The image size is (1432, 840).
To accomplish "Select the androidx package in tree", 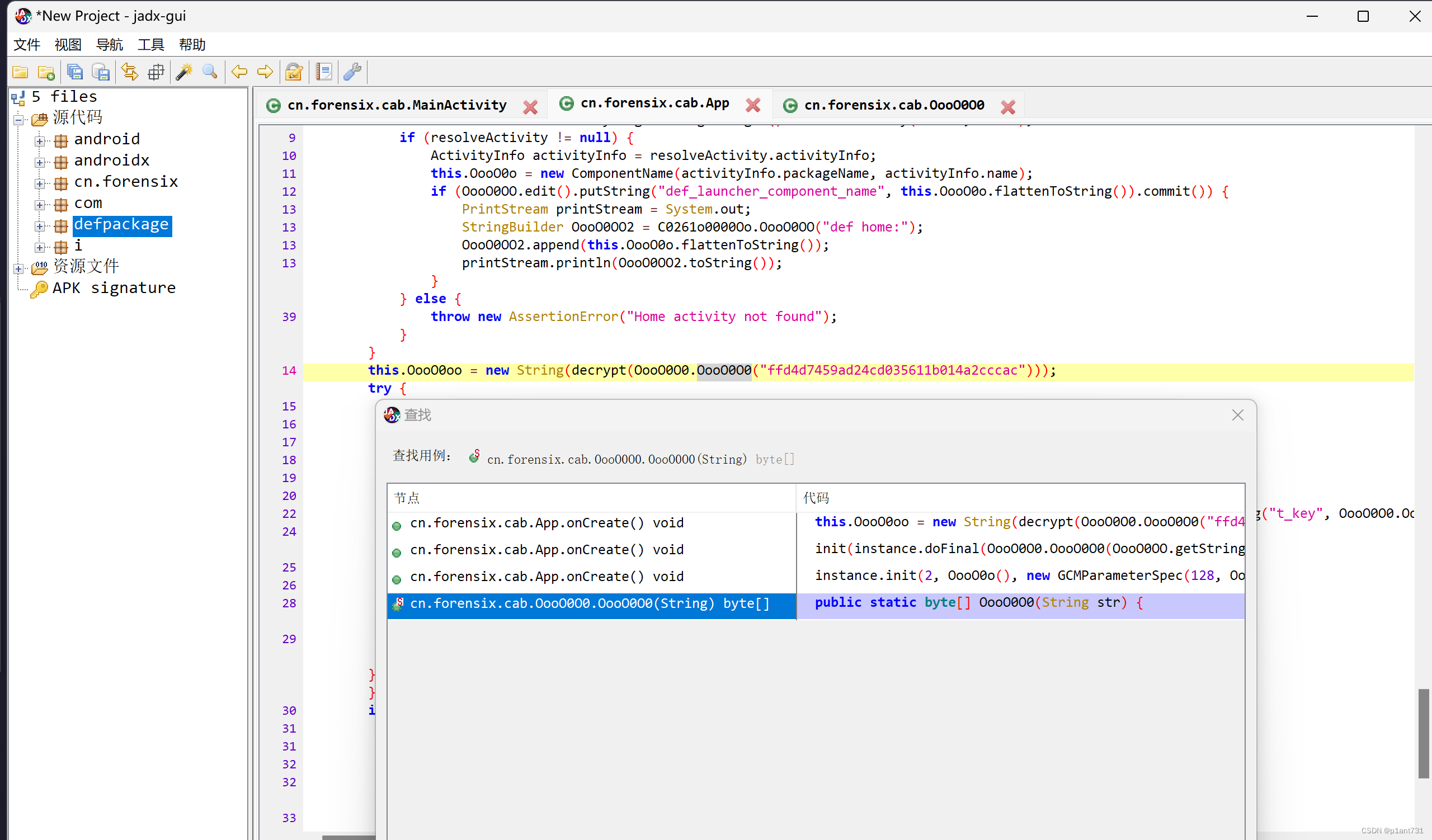I will coord(112,161).
